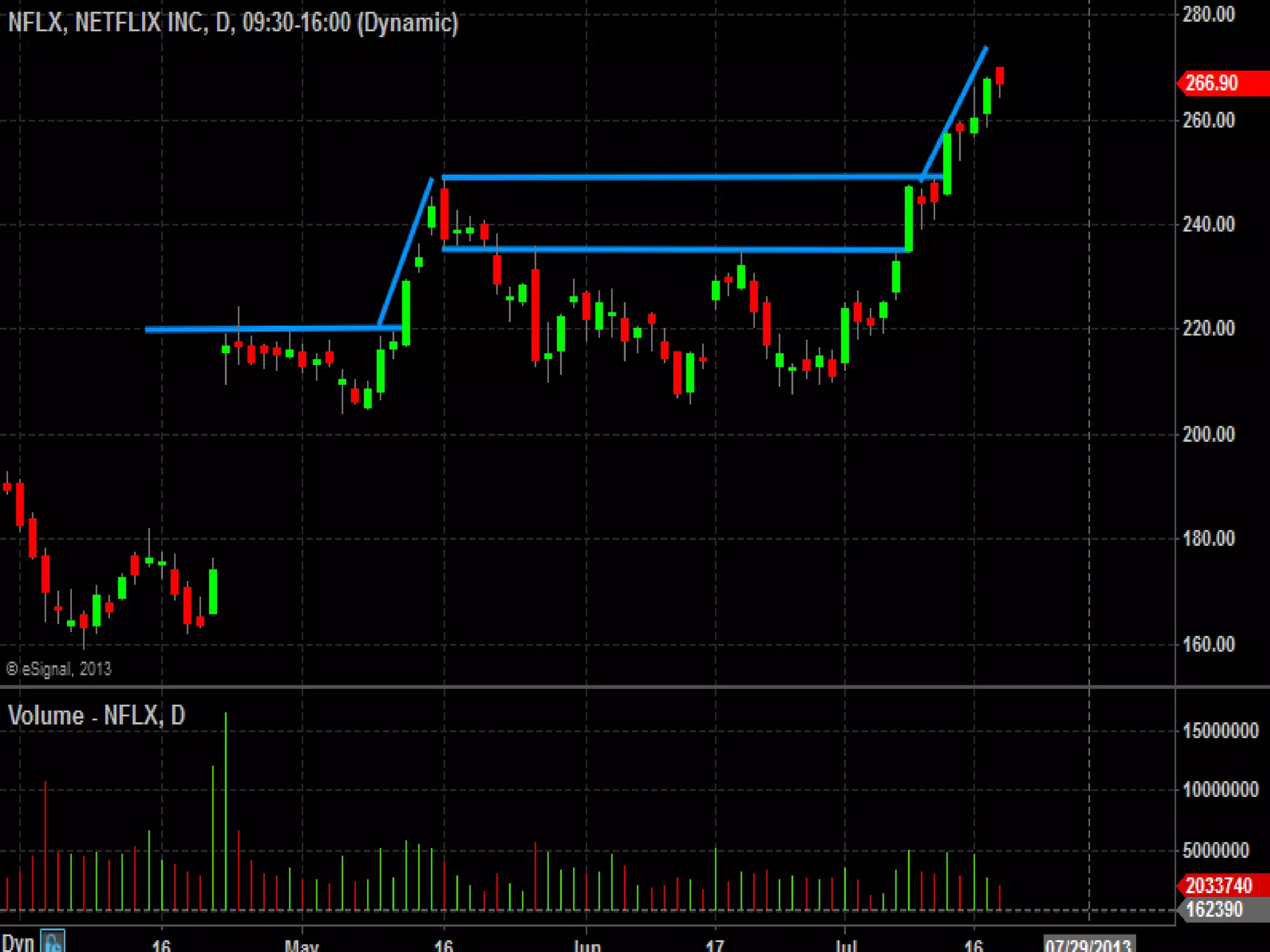Click the 07/29/2013 date box on time axis
The image size is (1270, 952).
1088,945
